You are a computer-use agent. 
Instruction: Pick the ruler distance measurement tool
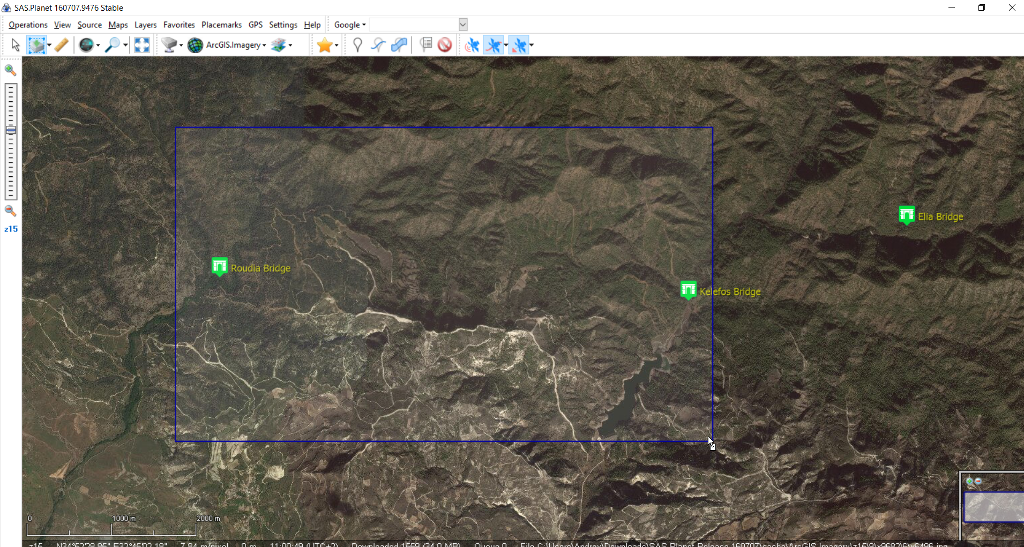pyautogui.click(x=61, y=45)
